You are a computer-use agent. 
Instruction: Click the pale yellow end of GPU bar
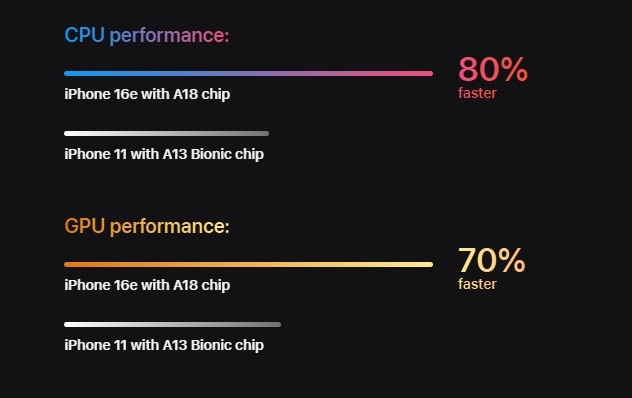pyautogui.click(x=427, y=265)
